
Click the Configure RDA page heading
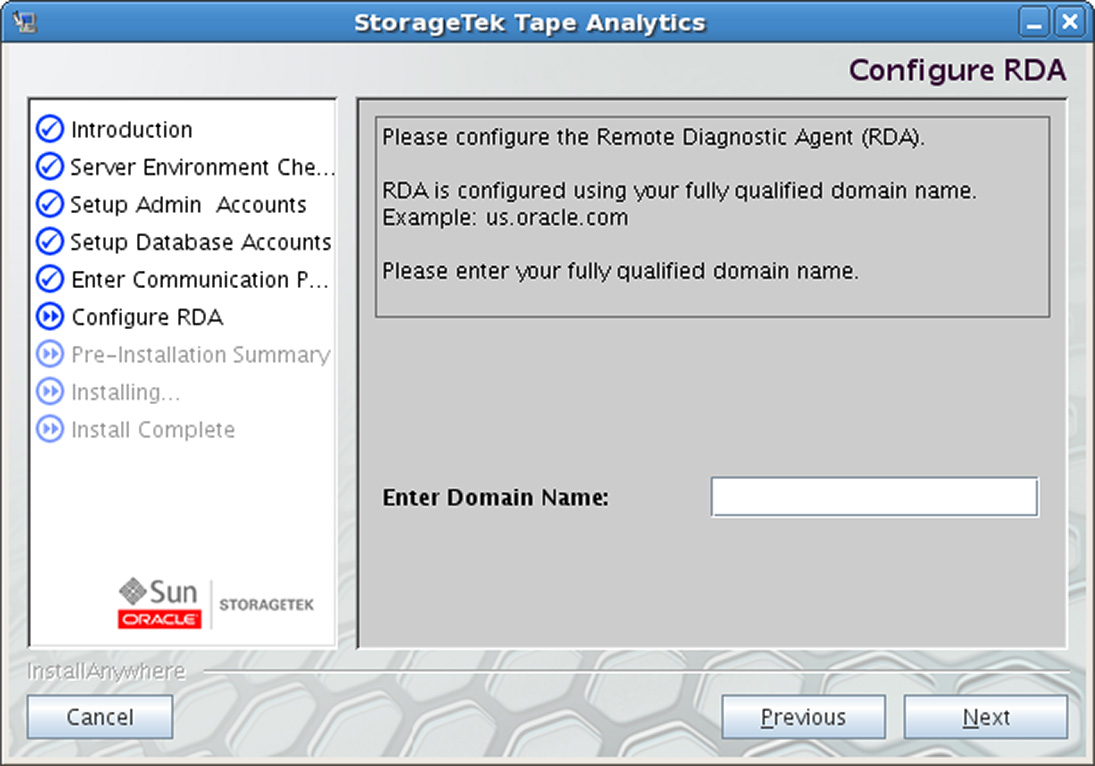[957, 71]
